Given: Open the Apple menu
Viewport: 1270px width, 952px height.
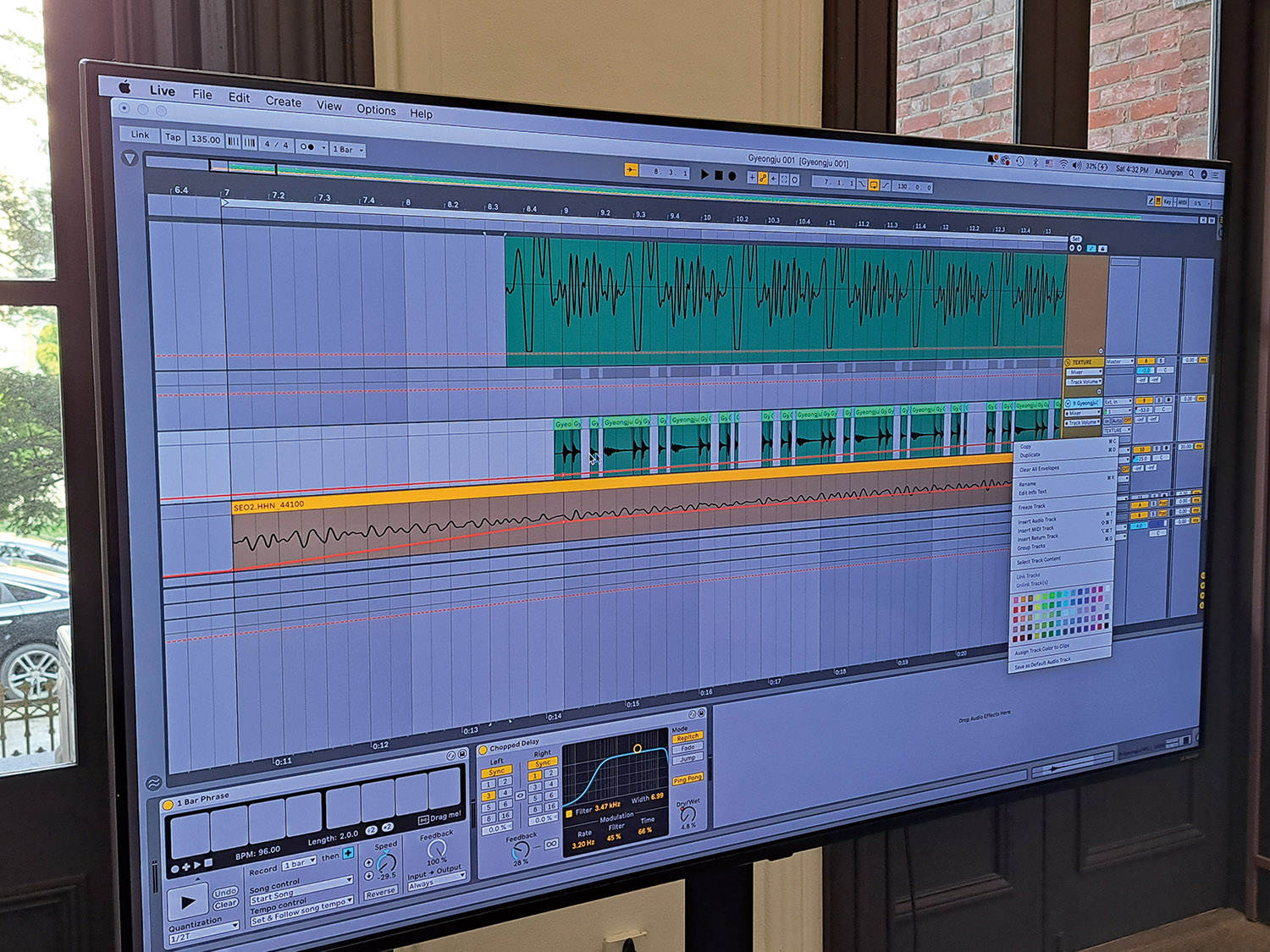Looking at the screenshot, I should pyautogui.click(x=124, y=86).
